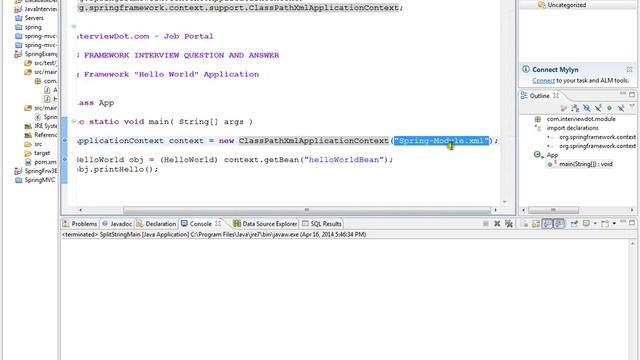The height and width of the screenshot is (360, 640).
Task: Toggle show console on standard output
Action: pos(547,224)
